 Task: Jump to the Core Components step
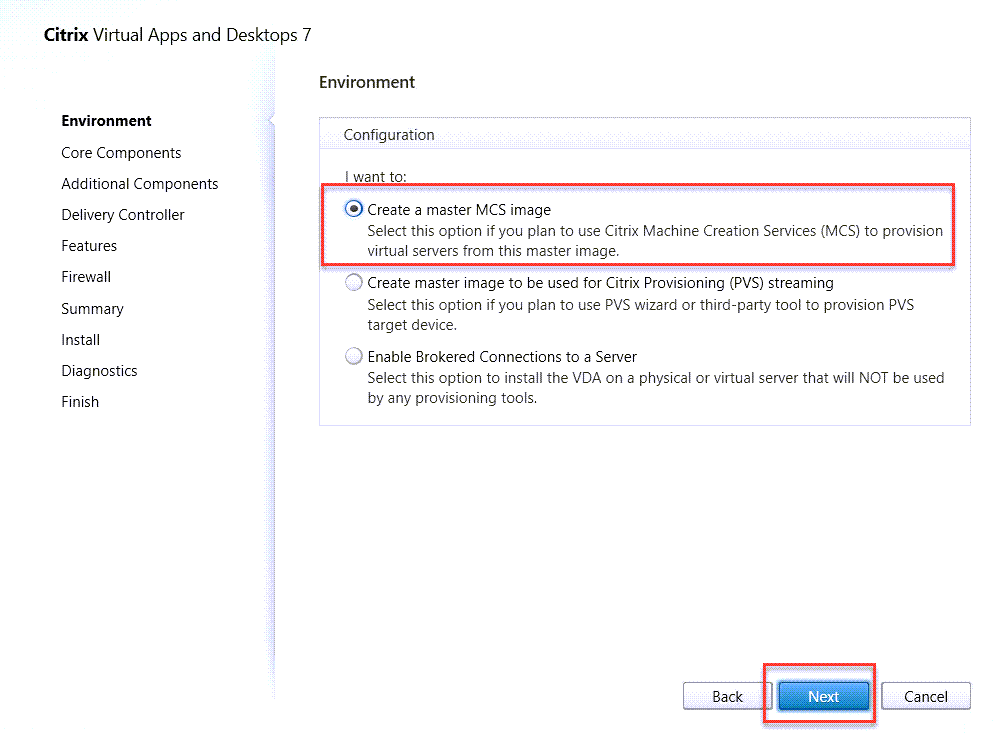[121, 153]
